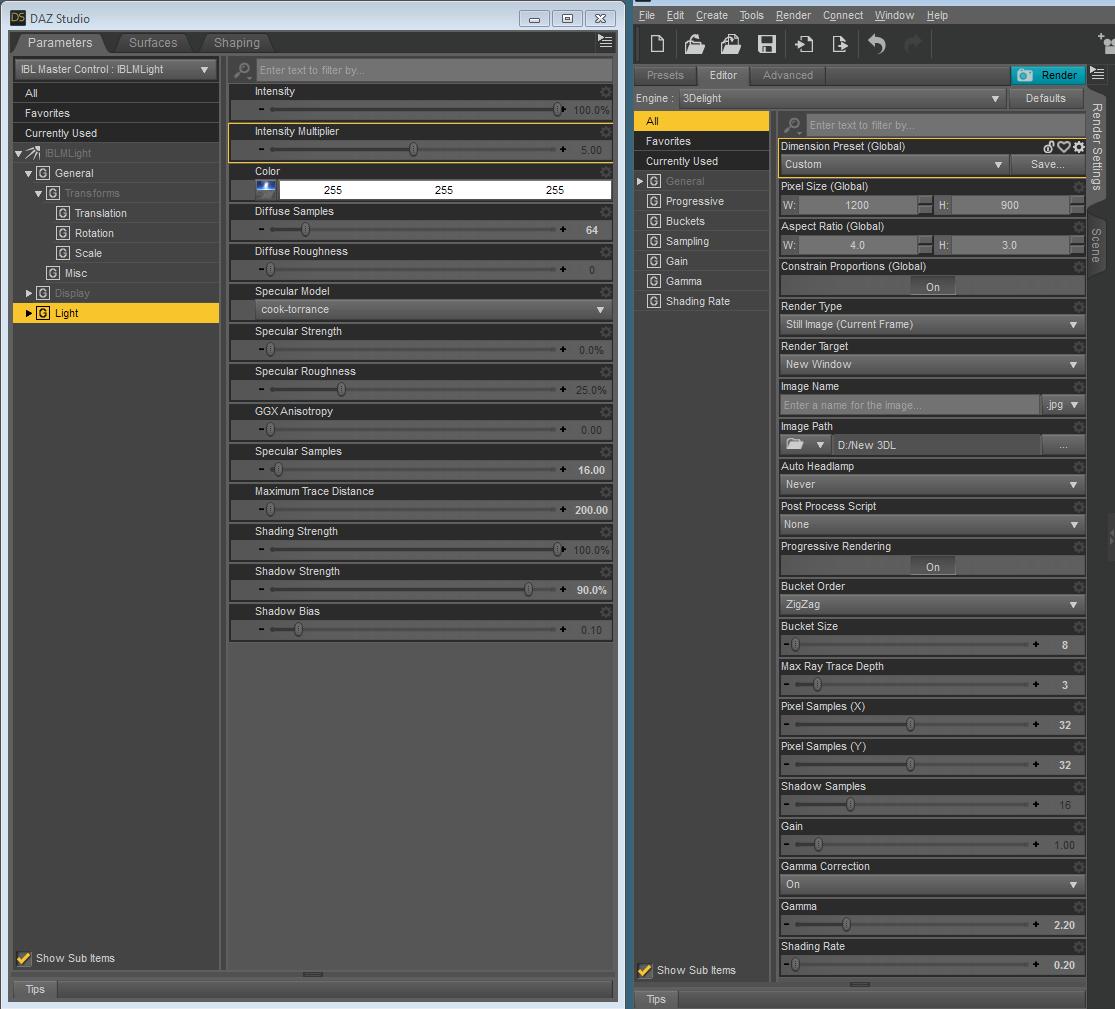Open Render Type dropdown
Screen dimensions: 1115x1009
932,324
